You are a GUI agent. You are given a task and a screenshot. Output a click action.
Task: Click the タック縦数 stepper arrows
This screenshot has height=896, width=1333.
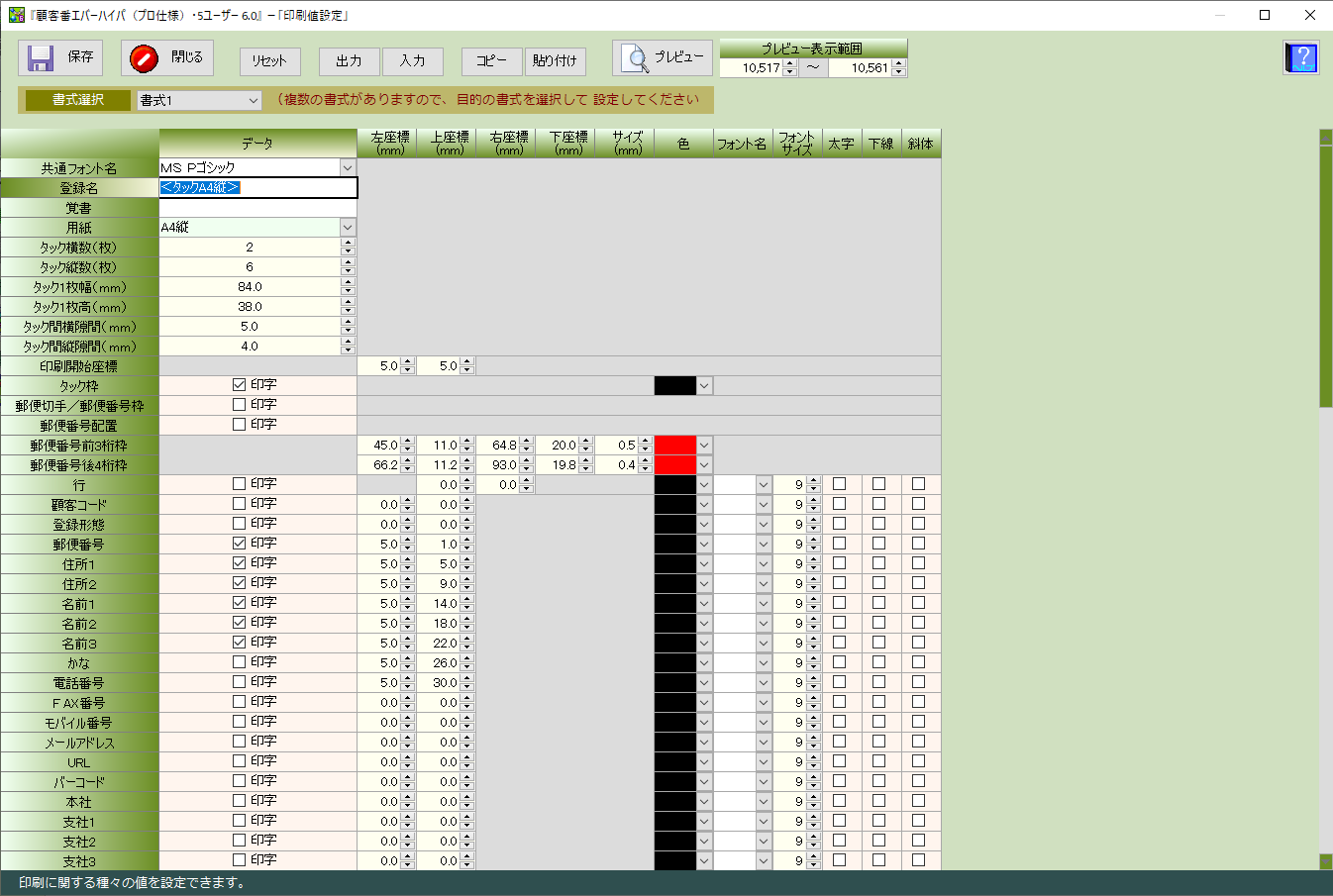(348, 267)
